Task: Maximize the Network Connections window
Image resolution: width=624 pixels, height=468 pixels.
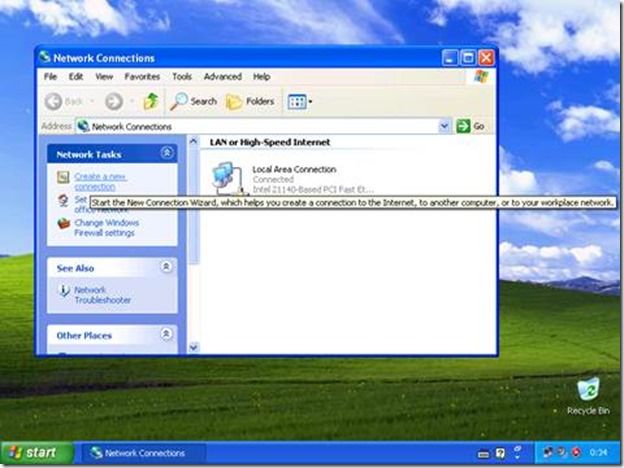Action: [468, 58]
